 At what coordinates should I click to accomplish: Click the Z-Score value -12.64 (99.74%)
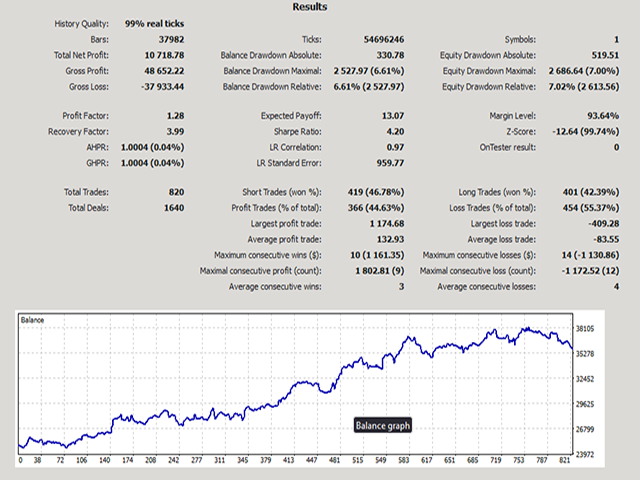coord(586,131)
